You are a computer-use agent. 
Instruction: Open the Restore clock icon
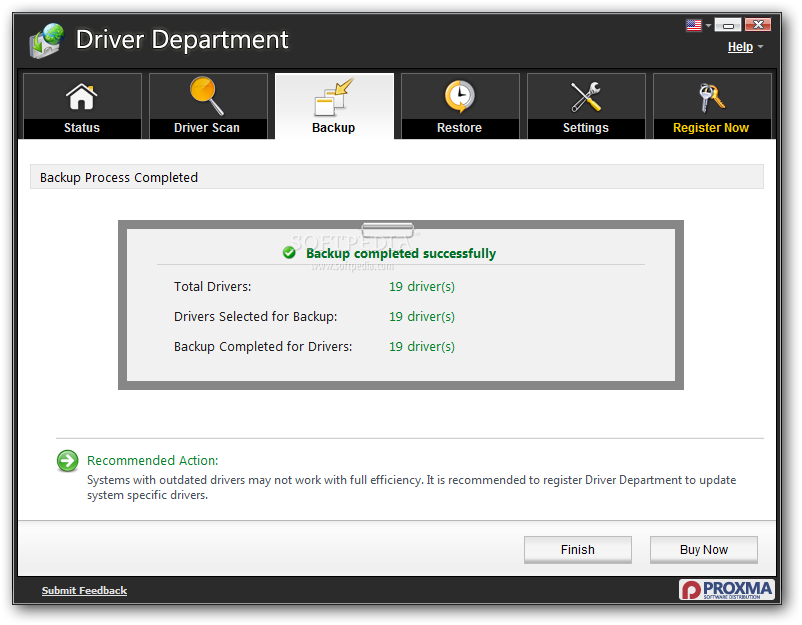(x=459, y=96)
